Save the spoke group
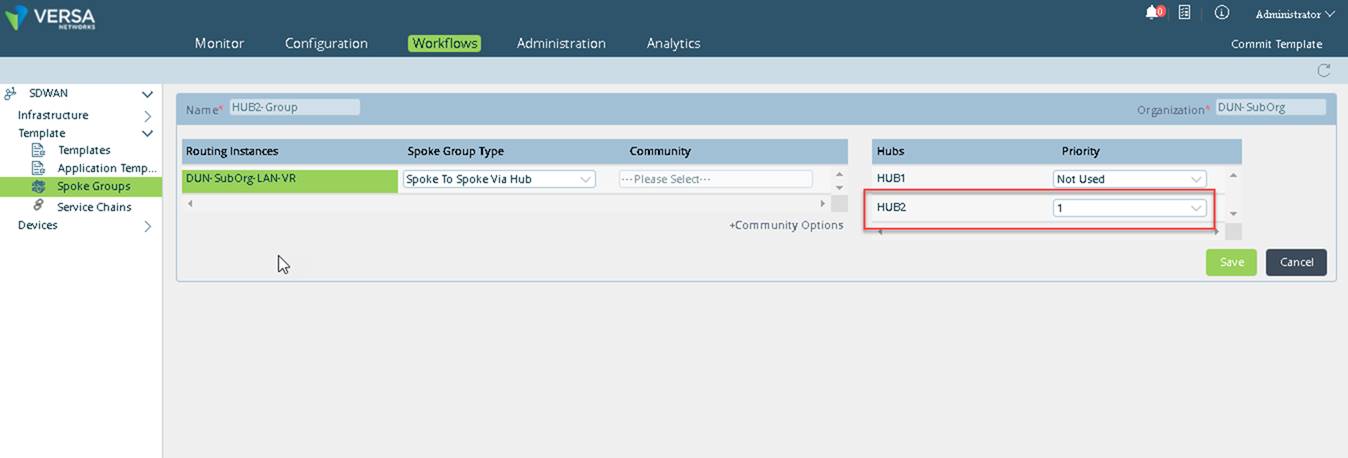Image resolution: width=1348 pixels, height=458 pixels. [1231, 262]
